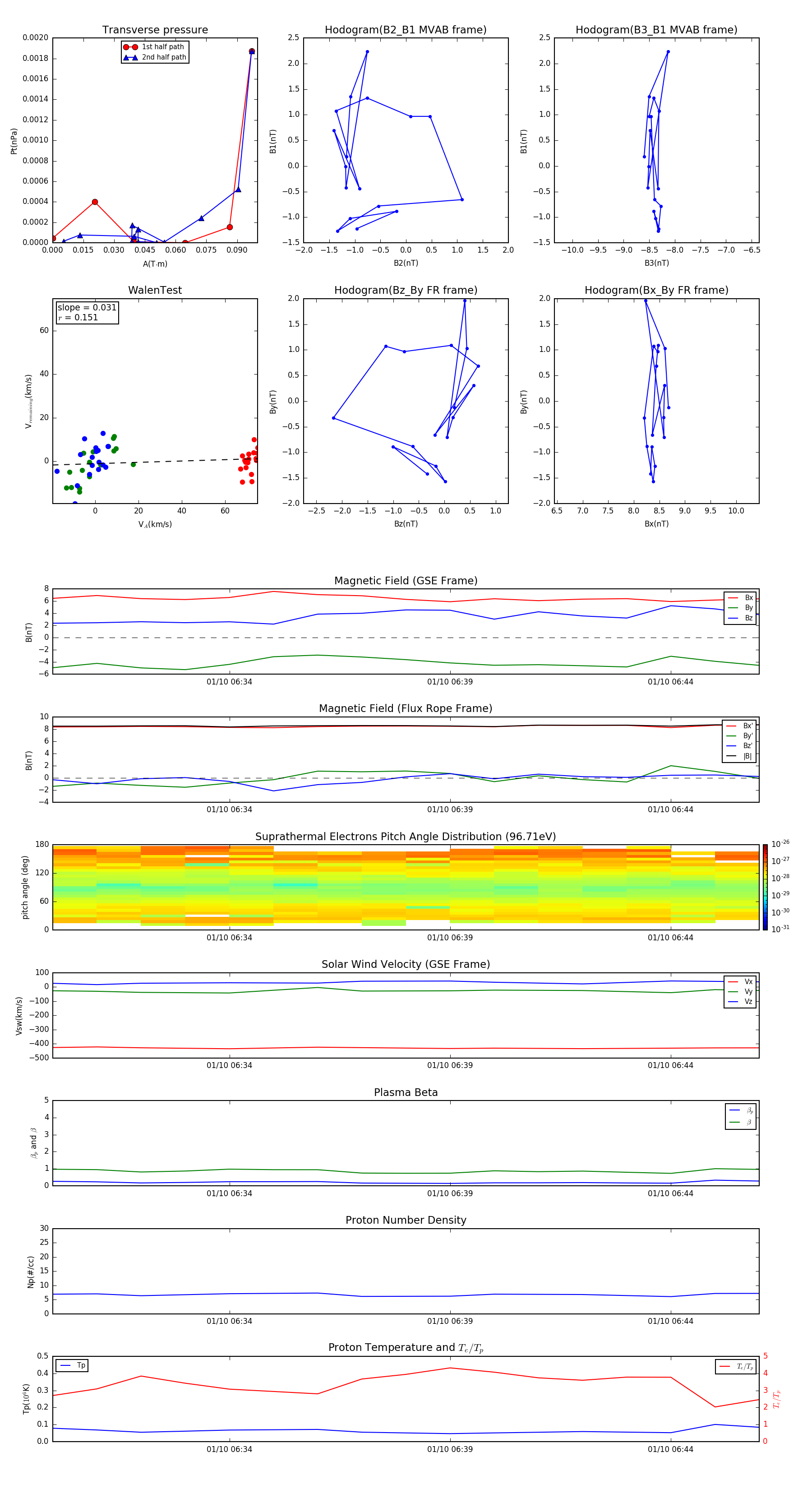Click the 'Tp' legend entry in temperature panel
Image resolution: width=812 pixels, height=1489 pixels.
pos(72,1365)
